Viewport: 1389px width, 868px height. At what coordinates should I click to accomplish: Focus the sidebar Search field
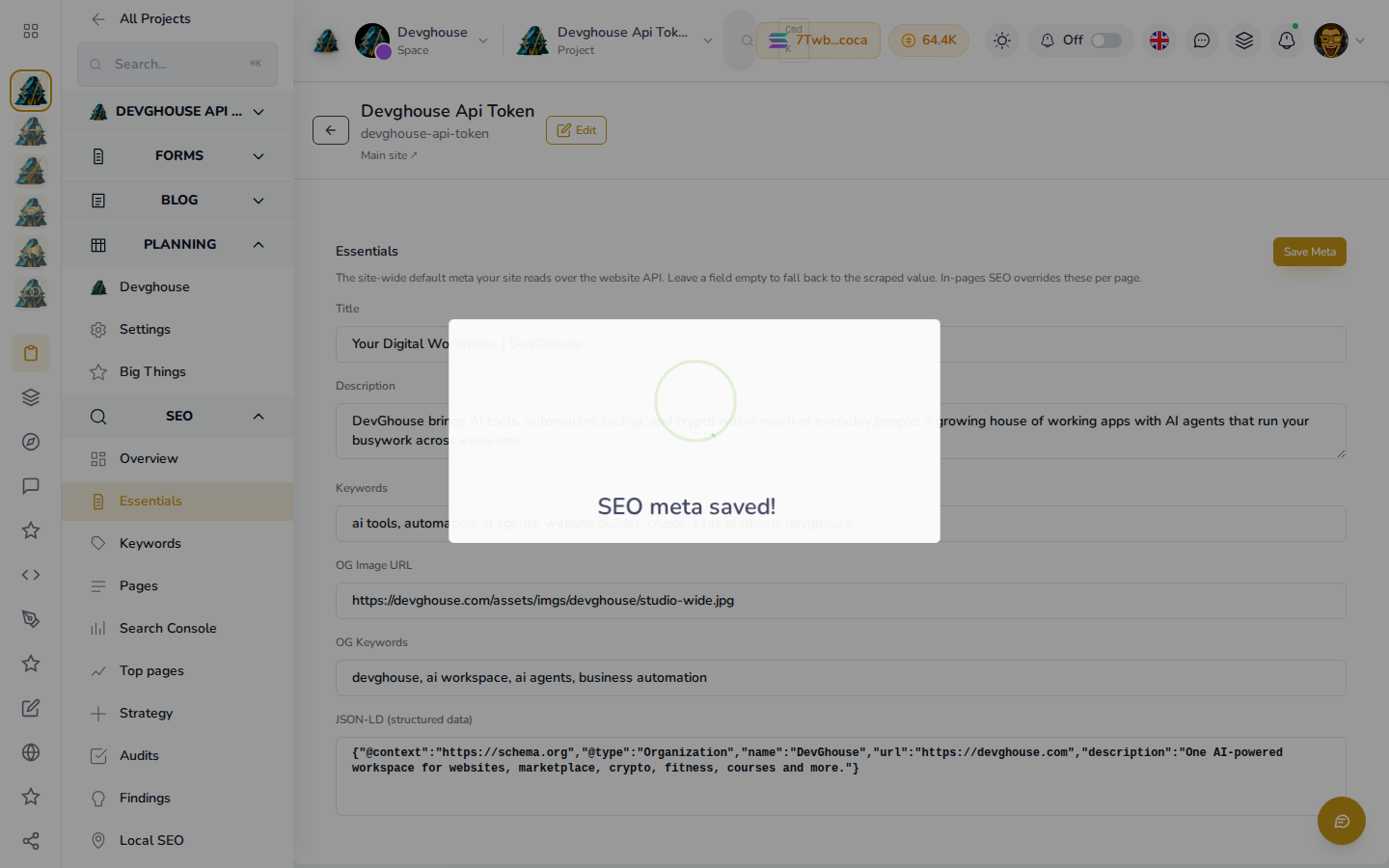177,65
